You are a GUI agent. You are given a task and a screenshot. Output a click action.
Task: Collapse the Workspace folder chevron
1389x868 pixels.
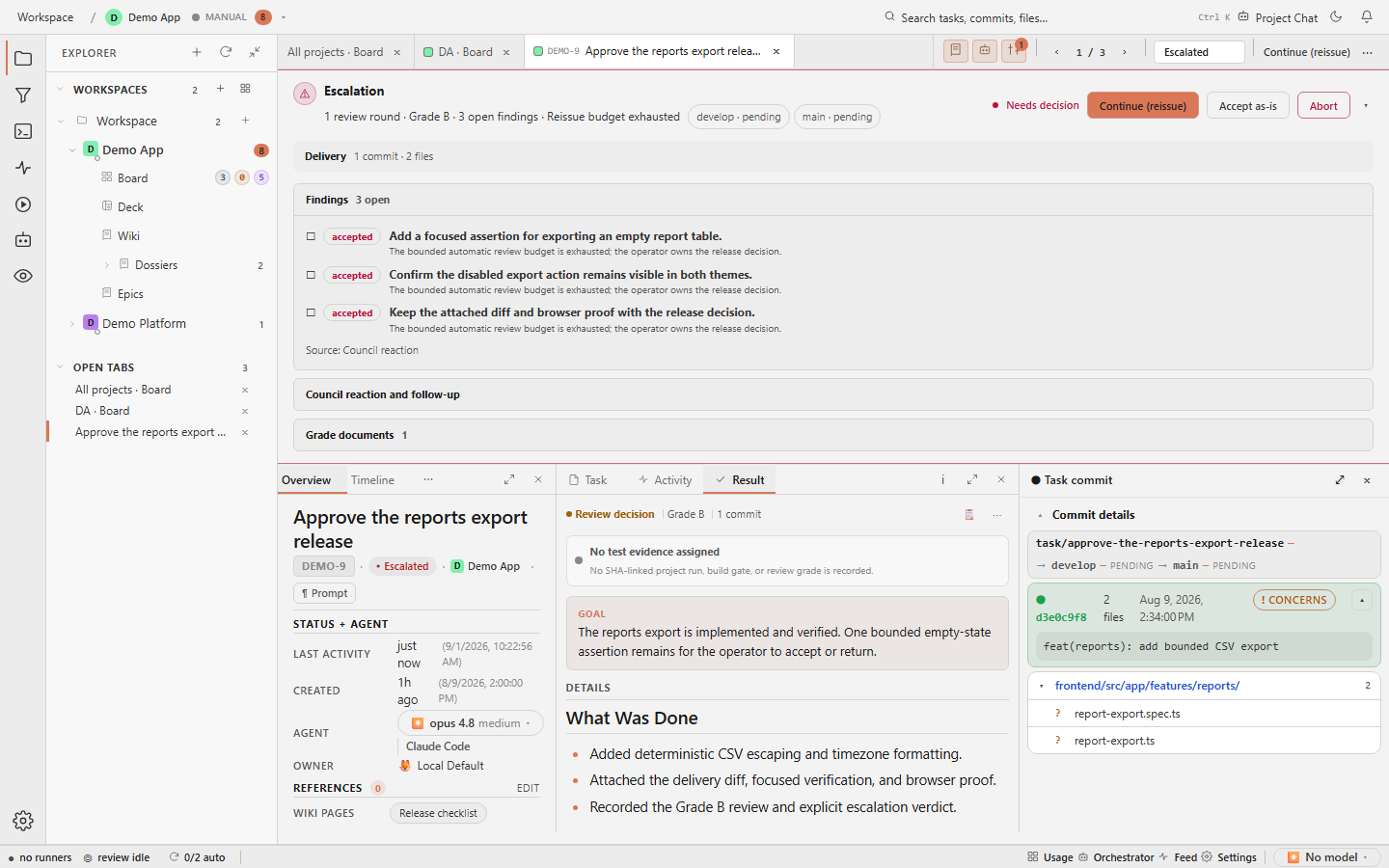pyautogui.click(x=60, y=121)
